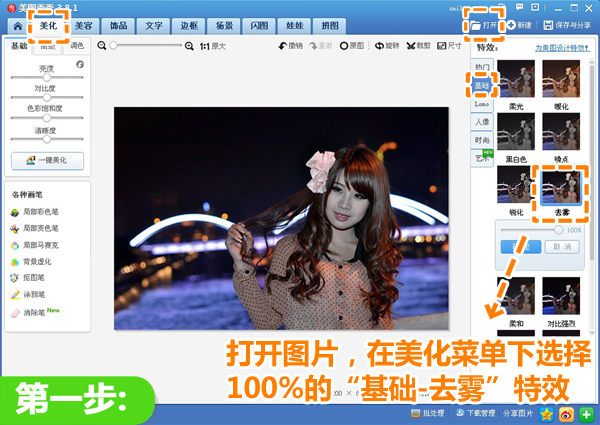
Task: Click the 清晰度 sharpness slider
Action: 47,139
